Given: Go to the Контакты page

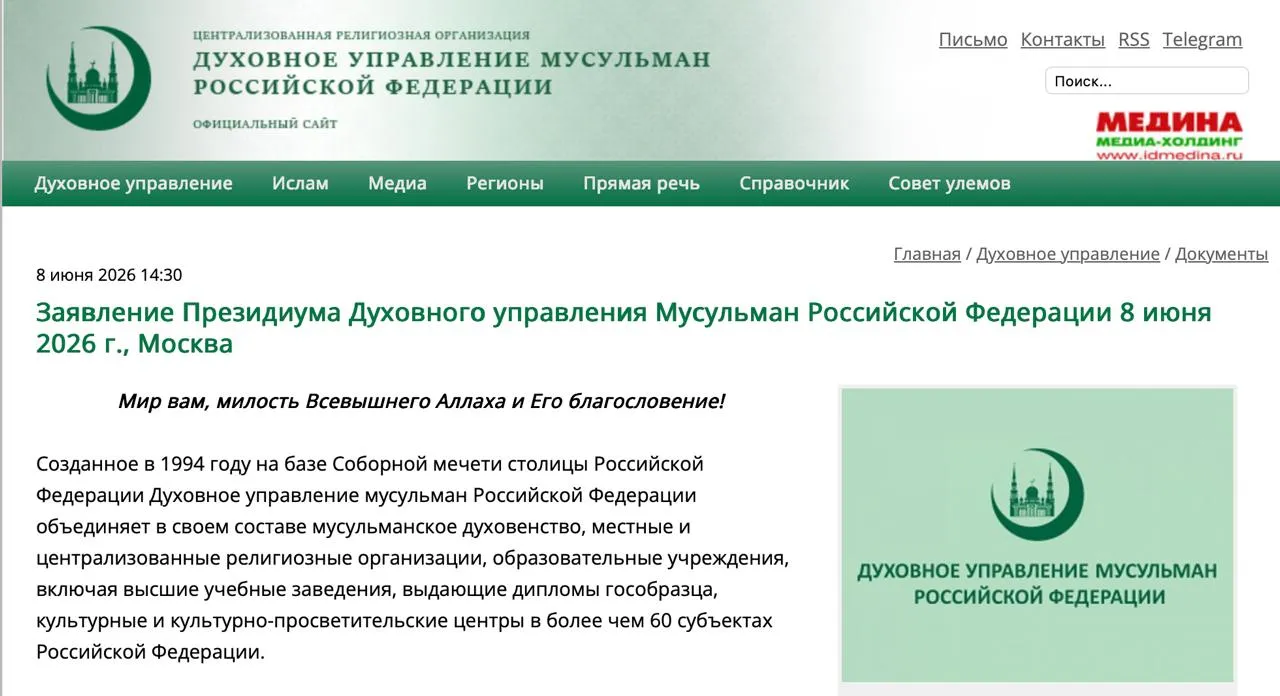Looking at the screenshot, I should 1062,40.
